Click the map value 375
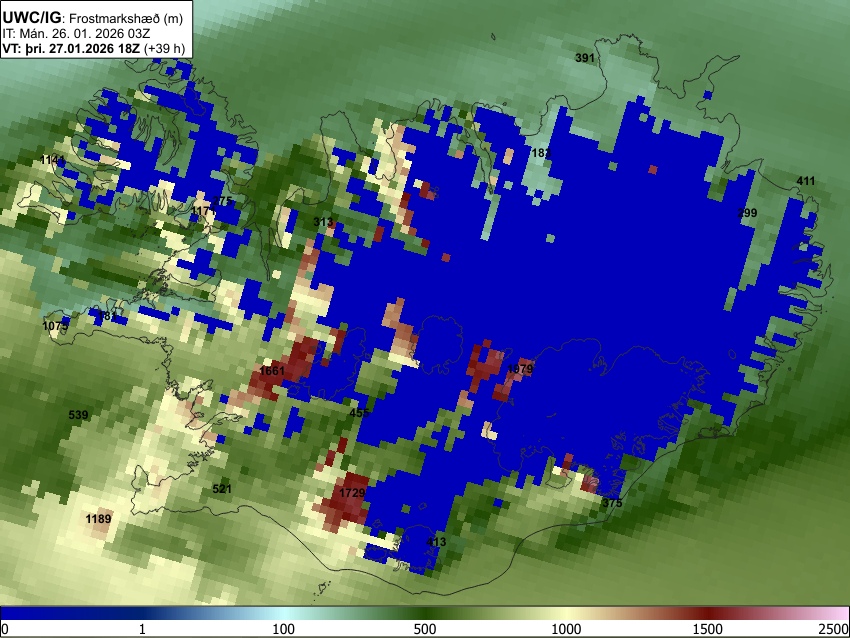 click(612, 502)
